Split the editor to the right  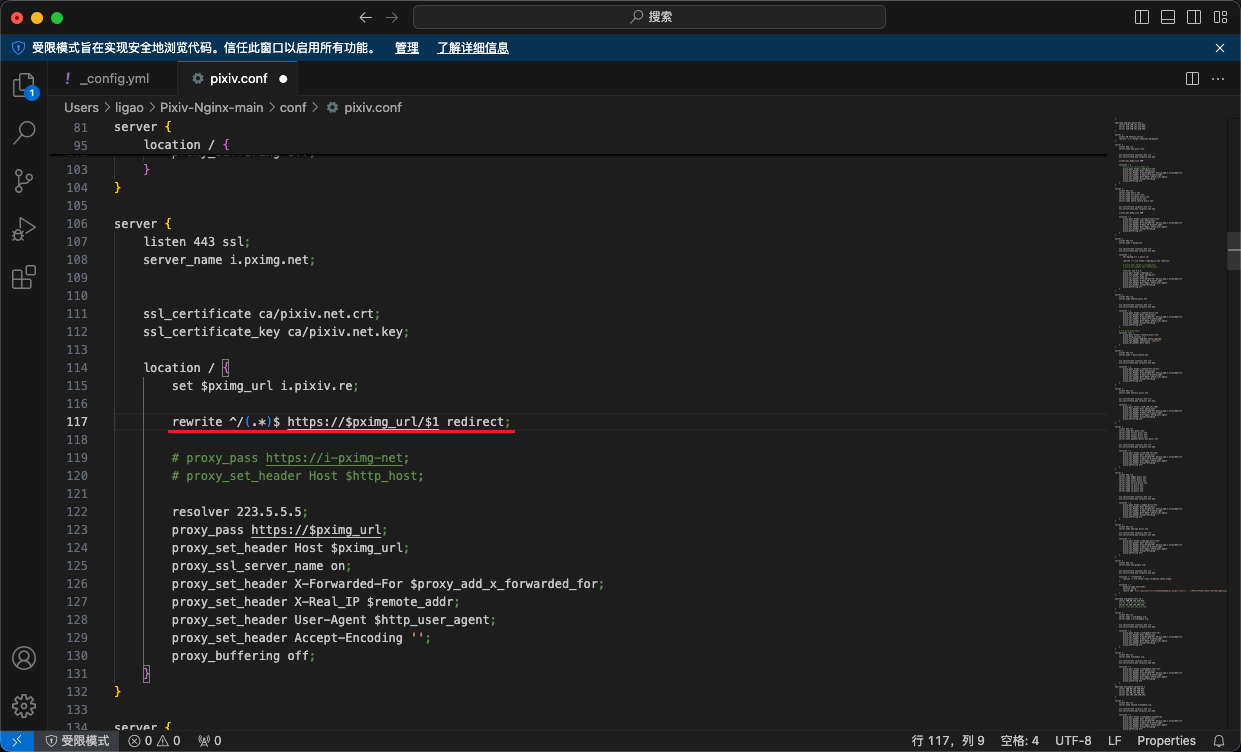tap(1192, 78)
